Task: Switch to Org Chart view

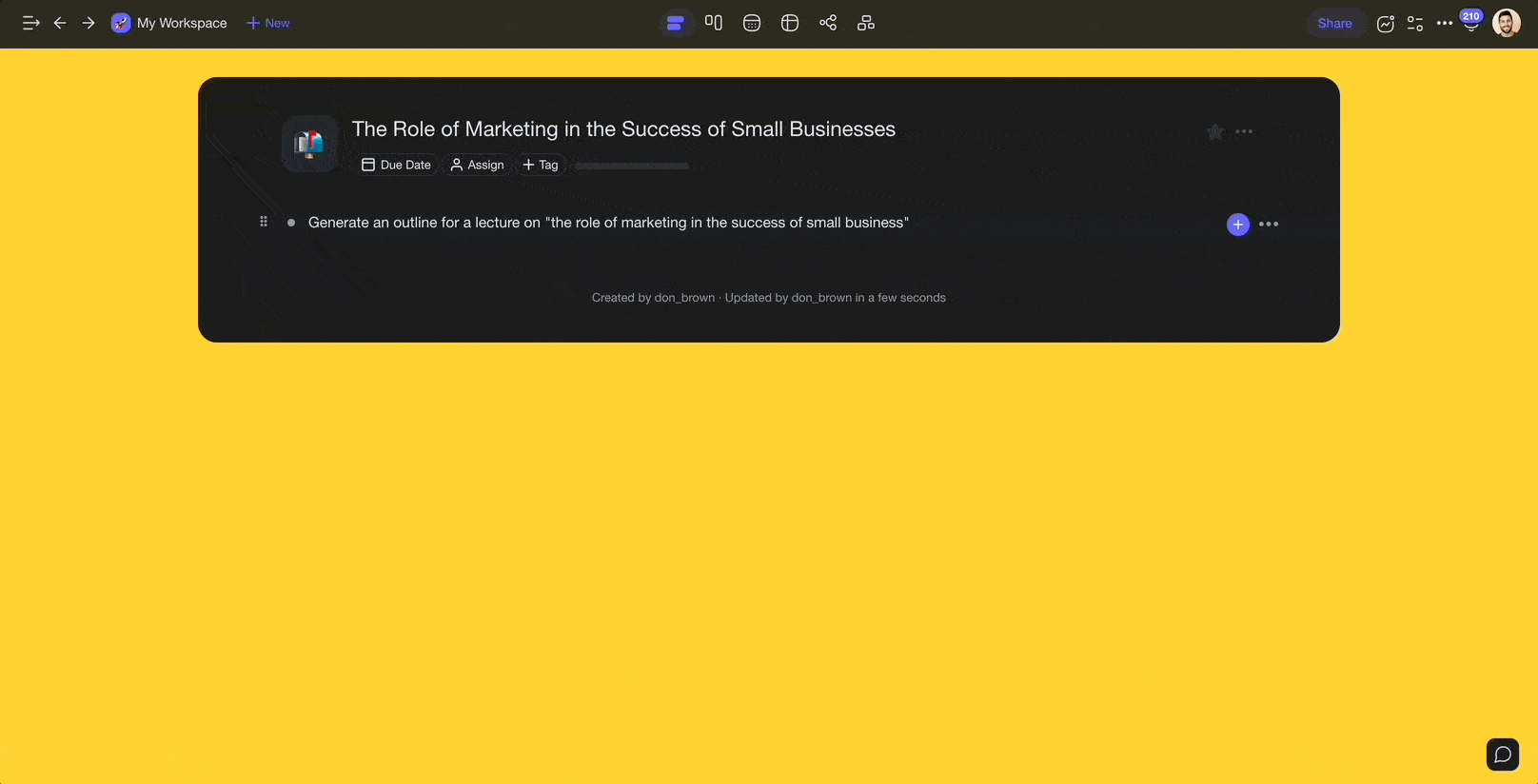Action: click(x=866, y=24)
